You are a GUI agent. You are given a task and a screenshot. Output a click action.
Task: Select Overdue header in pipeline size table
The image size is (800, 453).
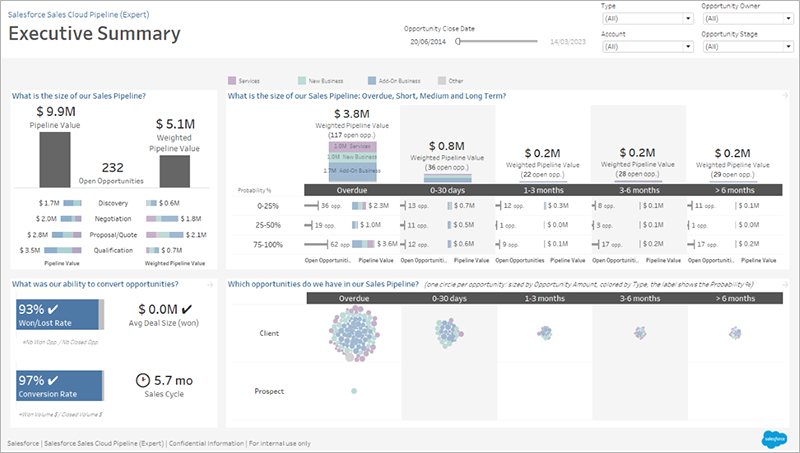coord(352,190)
